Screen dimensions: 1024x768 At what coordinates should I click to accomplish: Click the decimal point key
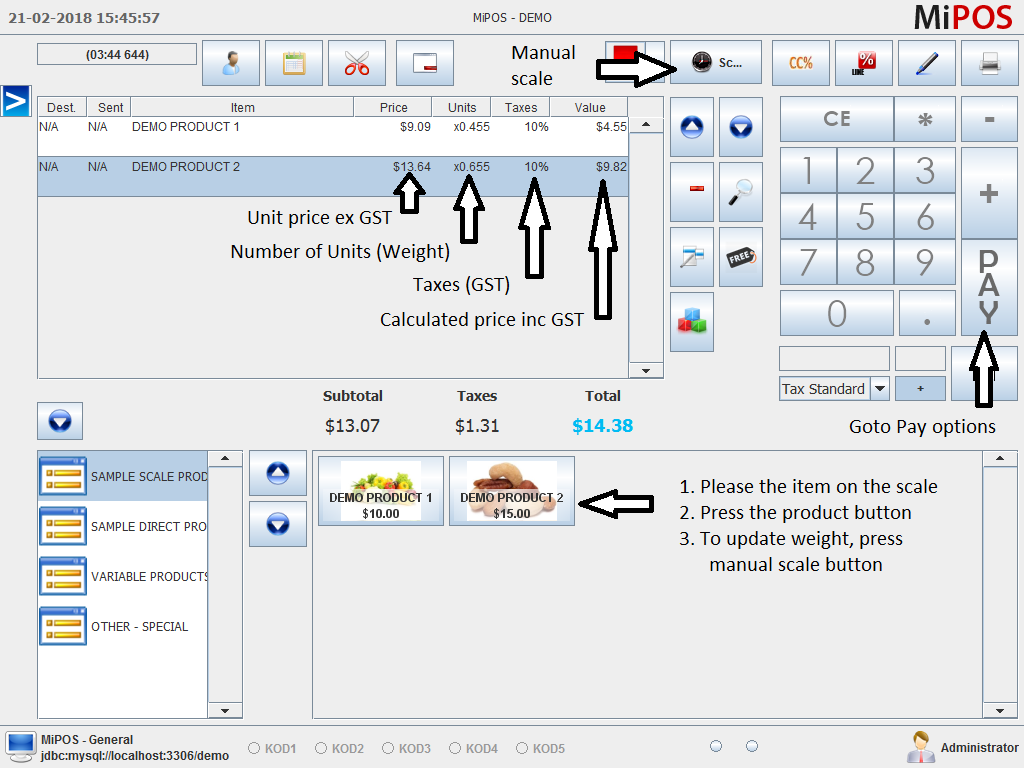(x=927, y=313)
